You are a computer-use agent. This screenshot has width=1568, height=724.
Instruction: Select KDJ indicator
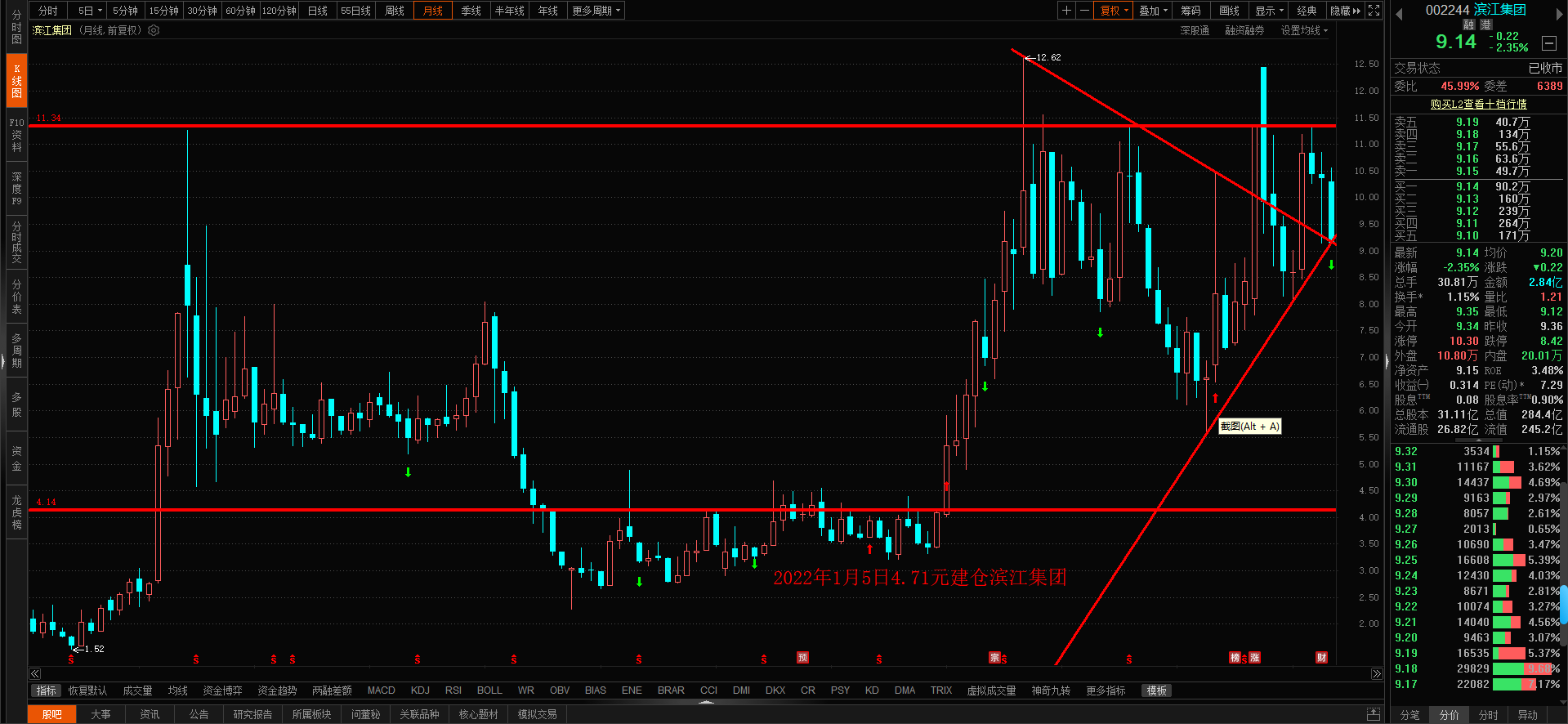(x=420, y=690)
